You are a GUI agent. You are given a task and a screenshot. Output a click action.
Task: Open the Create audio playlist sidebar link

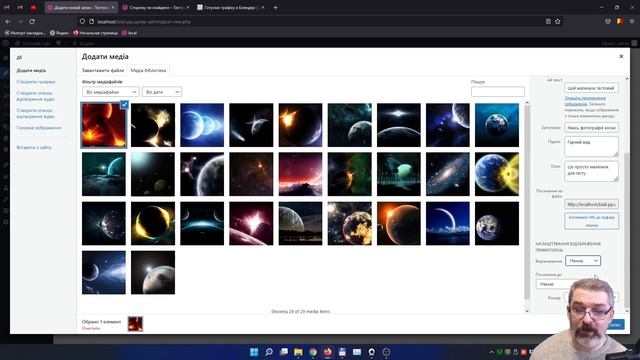click(x=36, y=96)
